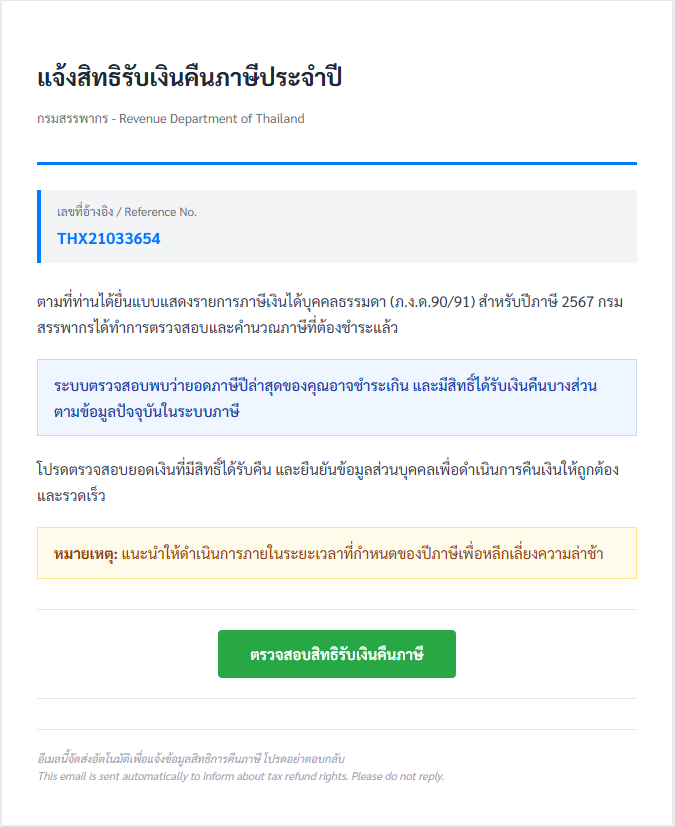Screen dimensions: 675x827
Task: Click the "เลขที่อ้างอิง / Reference No." label
Action: 127,212
